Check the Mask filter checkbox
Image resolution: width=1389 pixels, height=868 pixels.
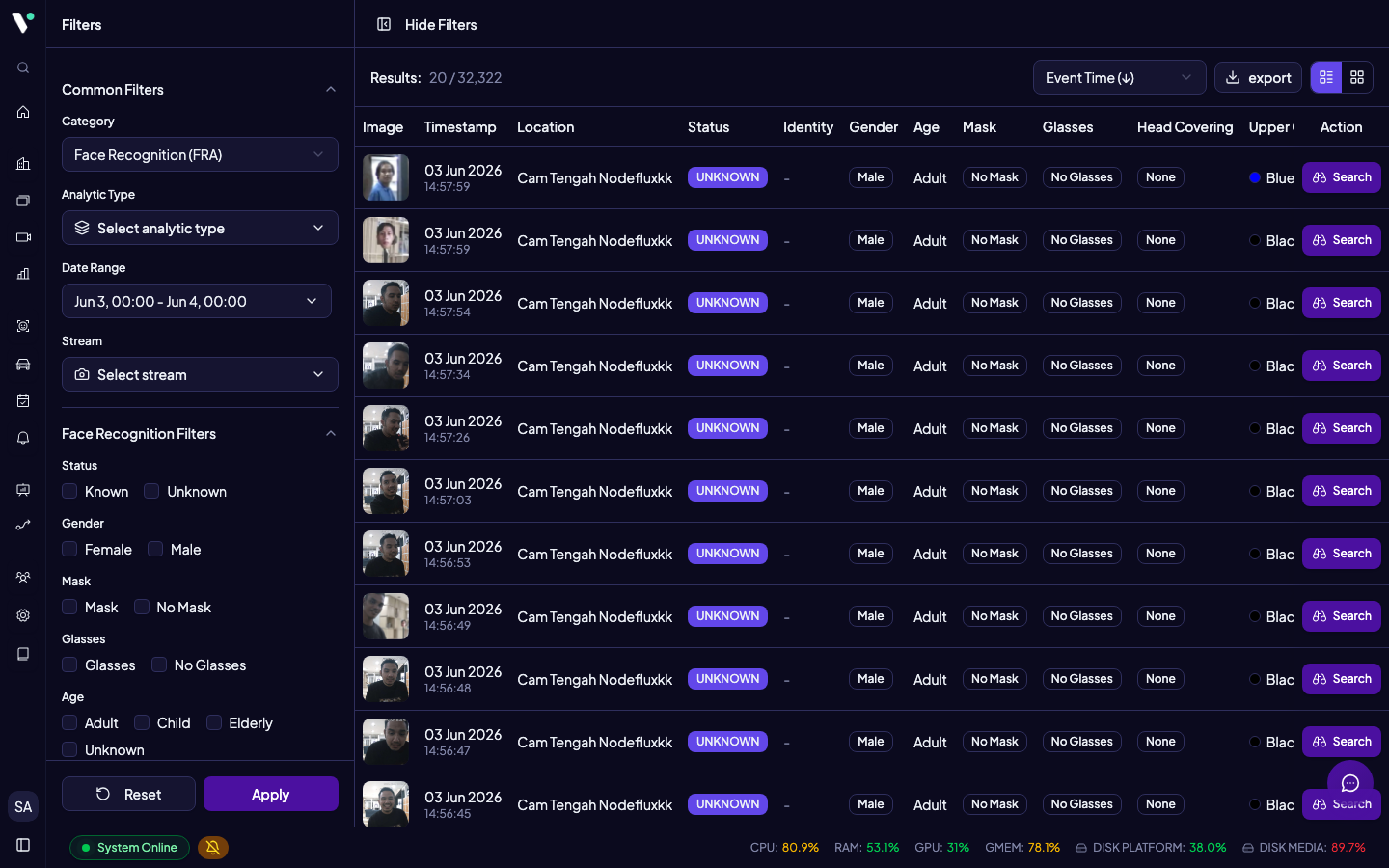pyautogui.click(x=69, y=607)
